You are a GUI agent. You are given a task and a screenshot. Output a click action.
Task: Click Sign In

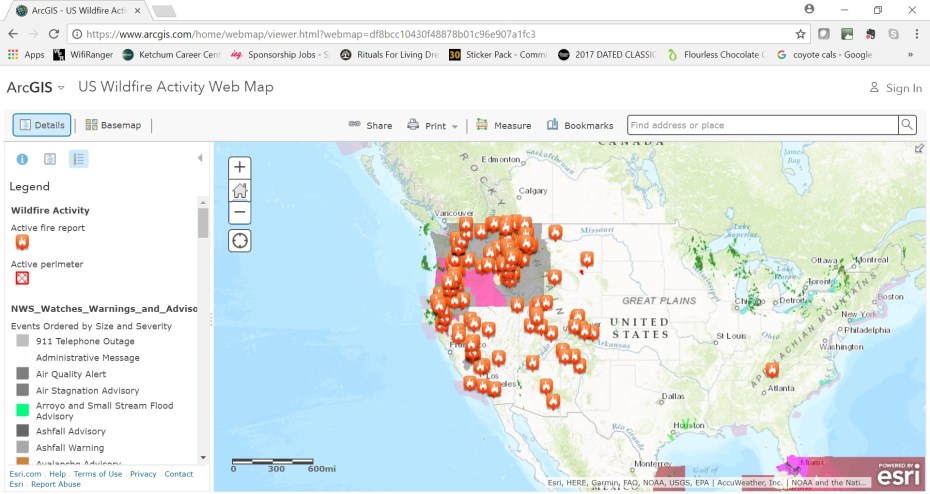tap(895, 88)
